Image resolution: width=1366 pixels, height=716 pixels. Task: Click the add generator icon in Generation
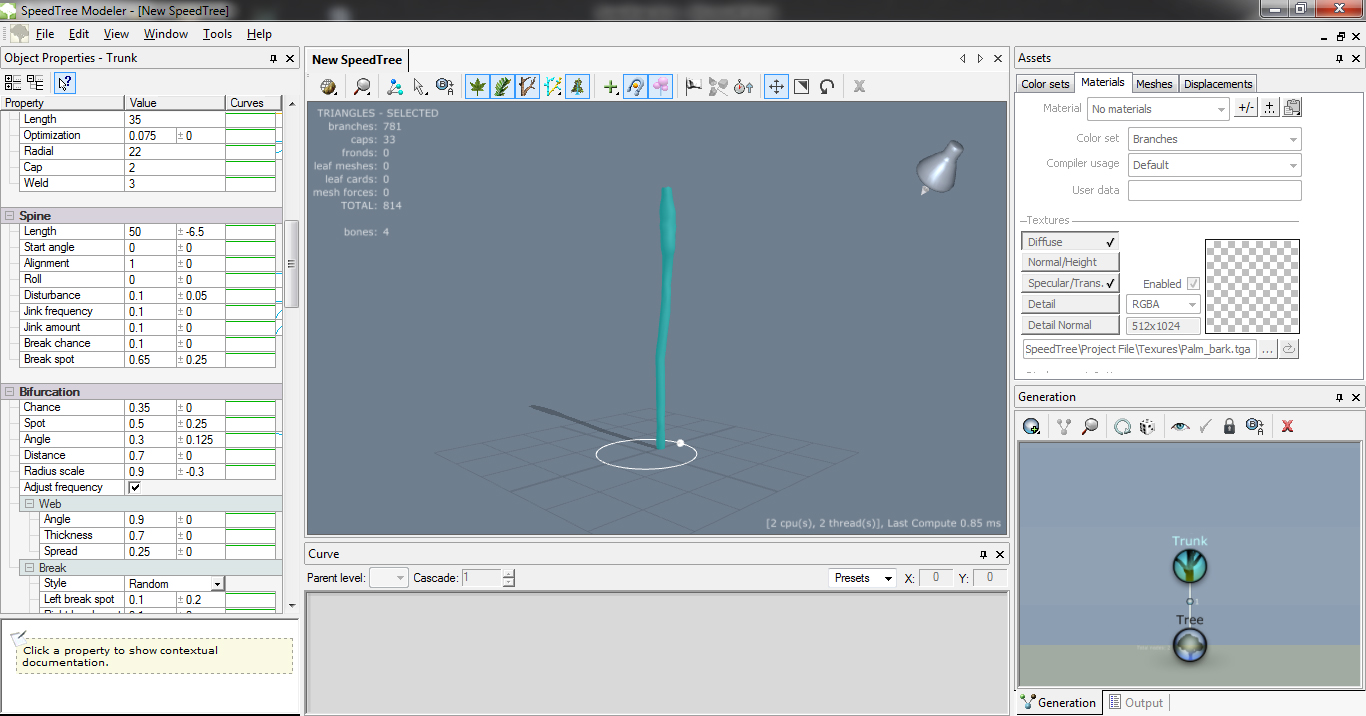(1032, 426)
